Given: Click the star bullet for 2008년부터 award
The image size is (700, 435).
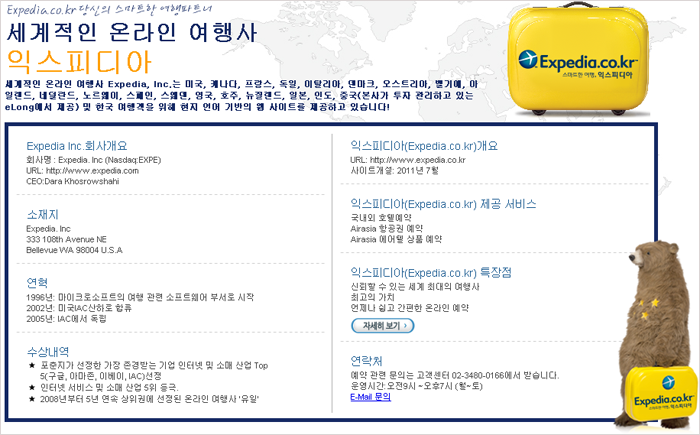Looking at the screenshot, I should (32, 399).
